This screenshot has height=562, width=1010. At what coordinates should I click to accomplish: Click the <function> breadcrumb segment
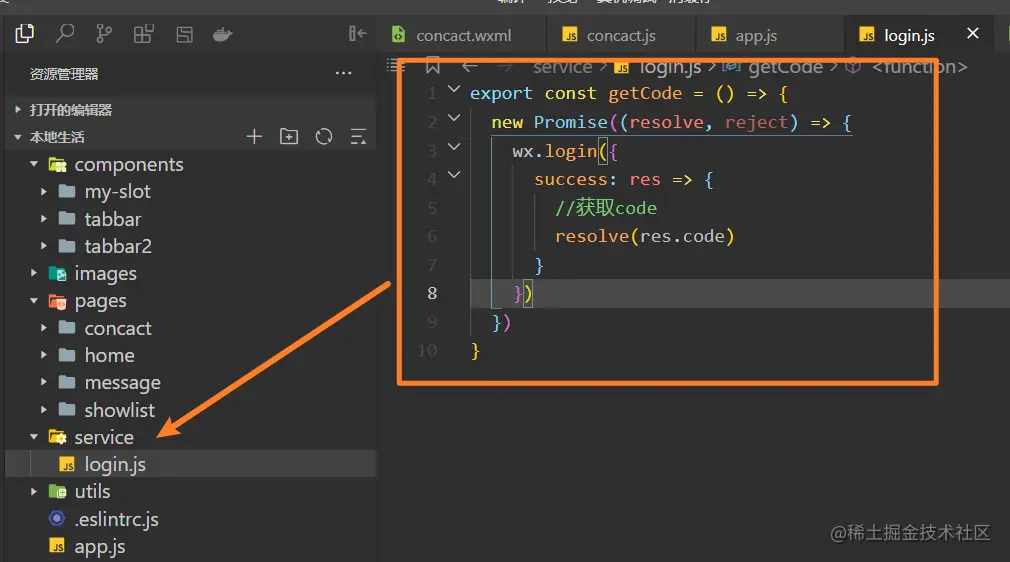point(907,66)
